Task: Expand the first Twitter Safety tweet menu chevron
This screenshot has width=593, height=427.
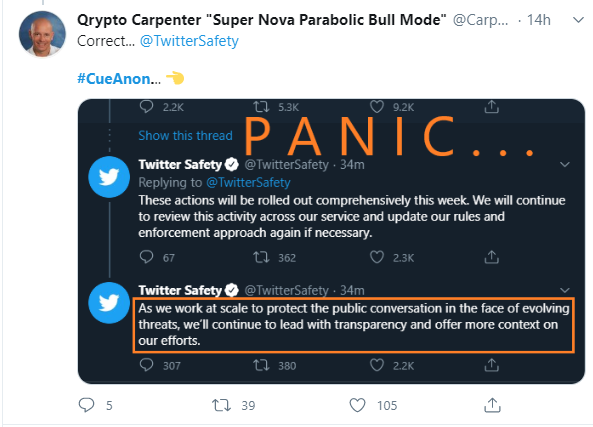Action: click(565, 165)
